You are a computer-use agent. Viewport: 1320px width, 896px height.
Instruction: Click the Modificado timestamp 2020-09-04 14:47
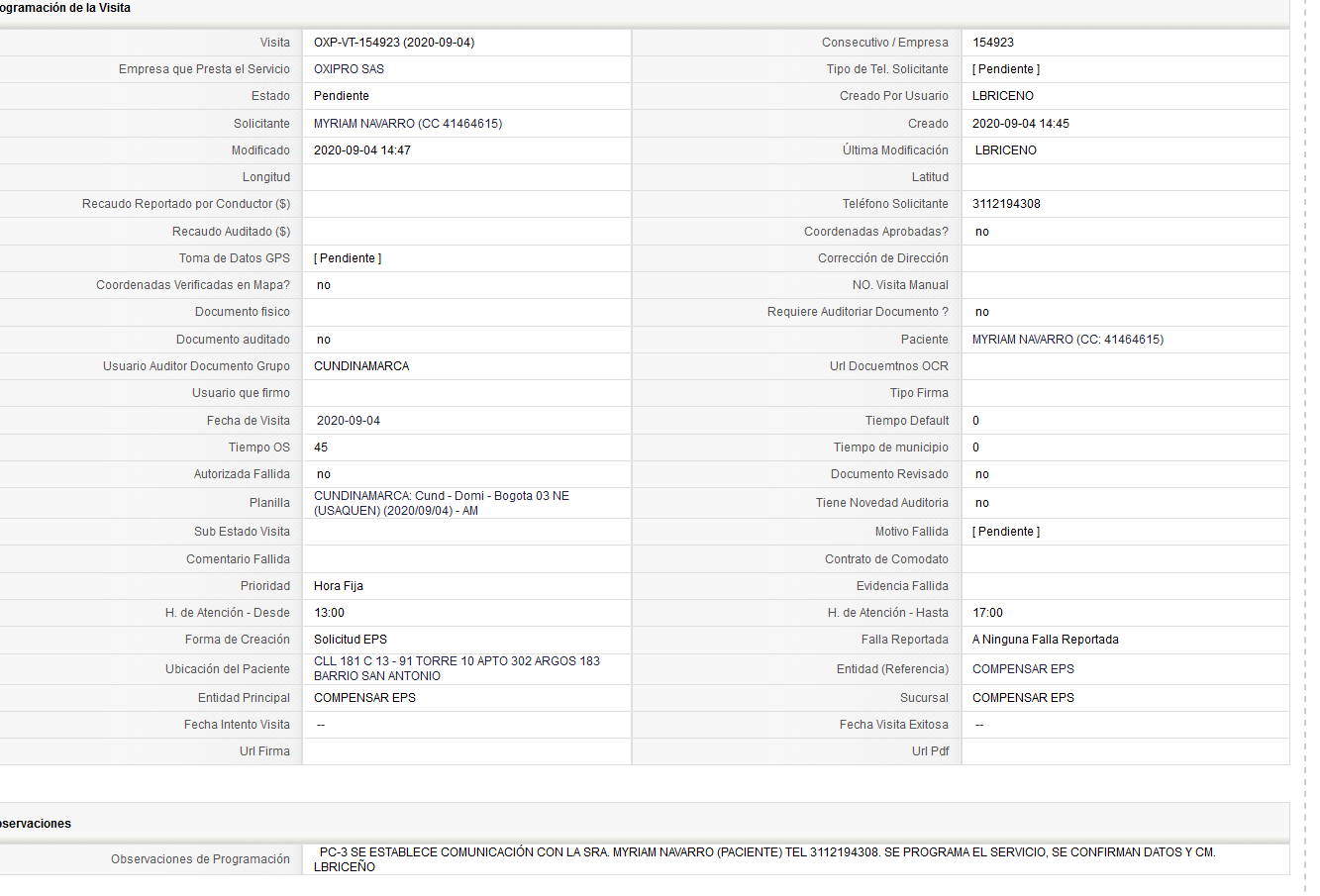pos(362,150)
